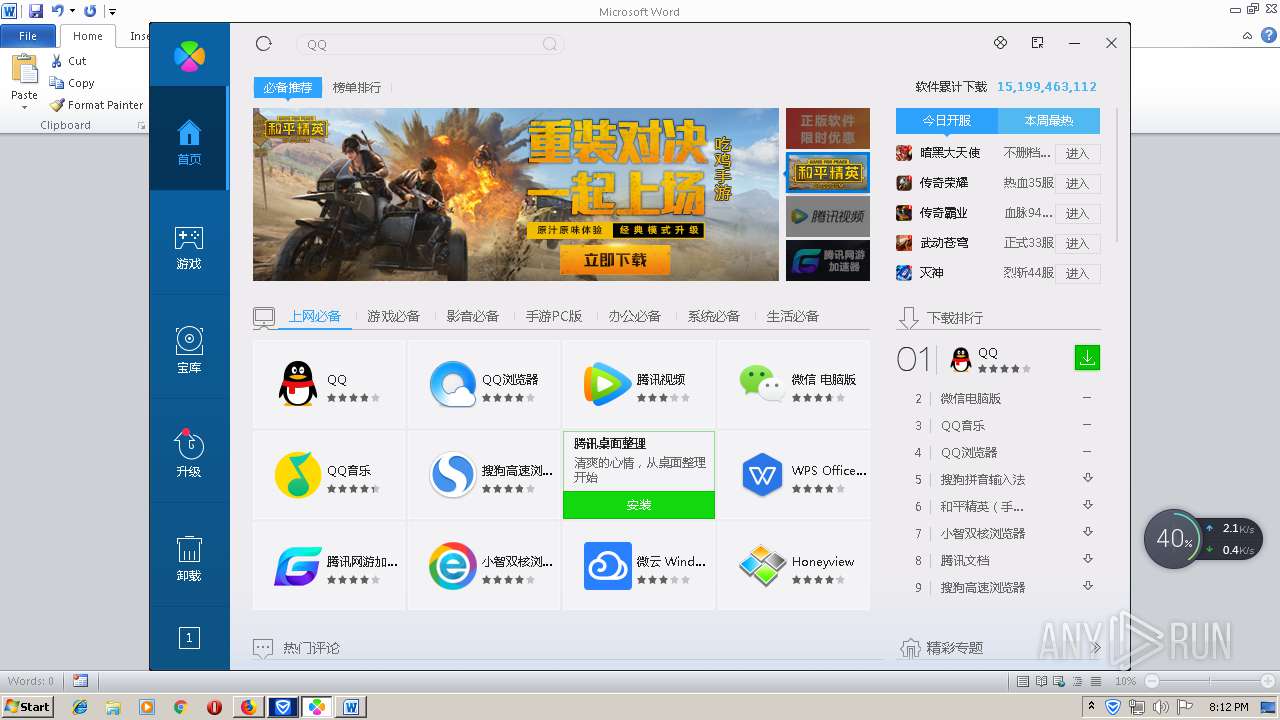Screen dimensions: 1280x720
Task: Switch to the 必备推荐 tab
Action: [288, 88]
